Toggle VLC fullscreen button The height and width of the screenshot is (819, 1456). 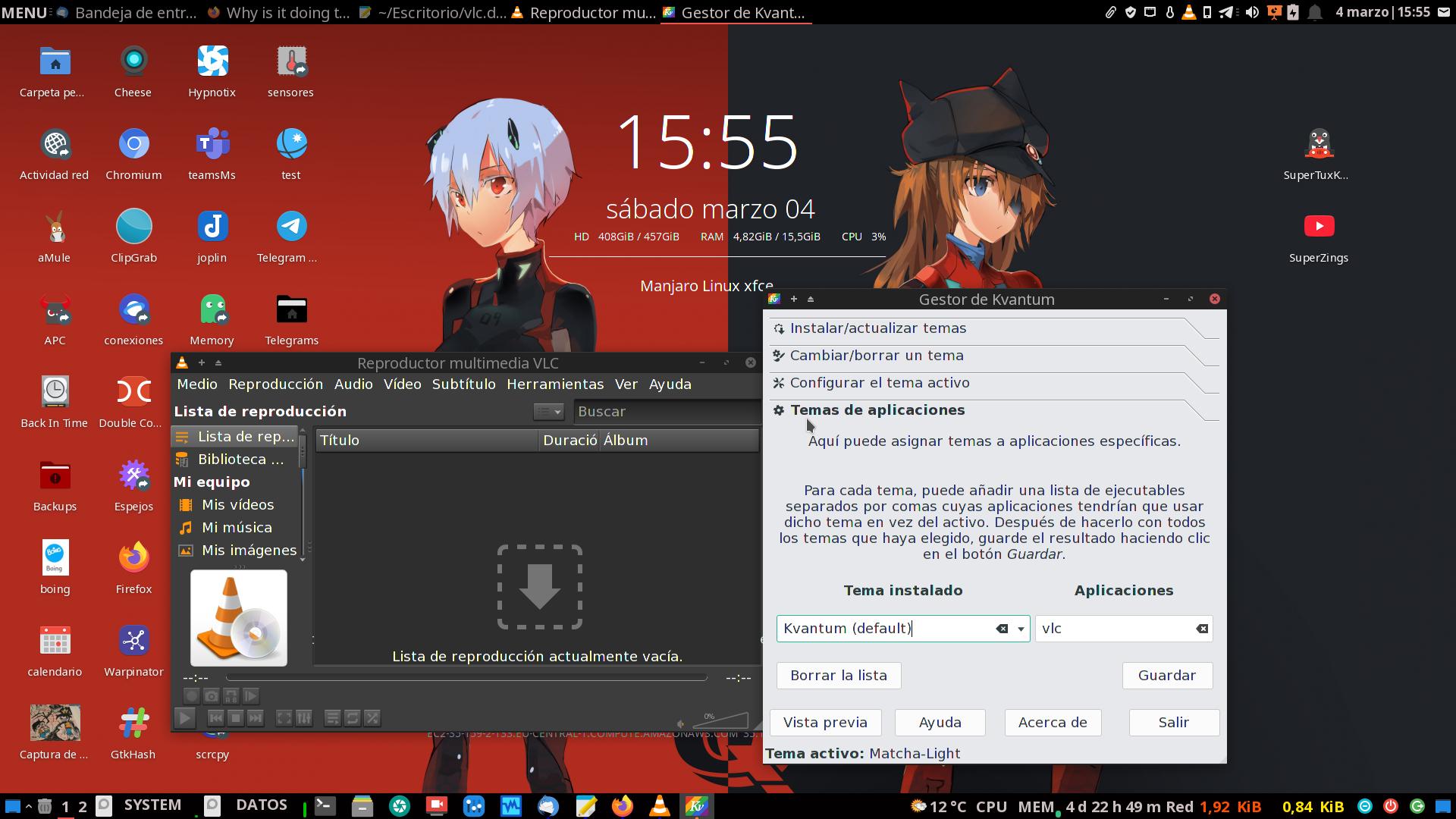click(x=284, y=718)
